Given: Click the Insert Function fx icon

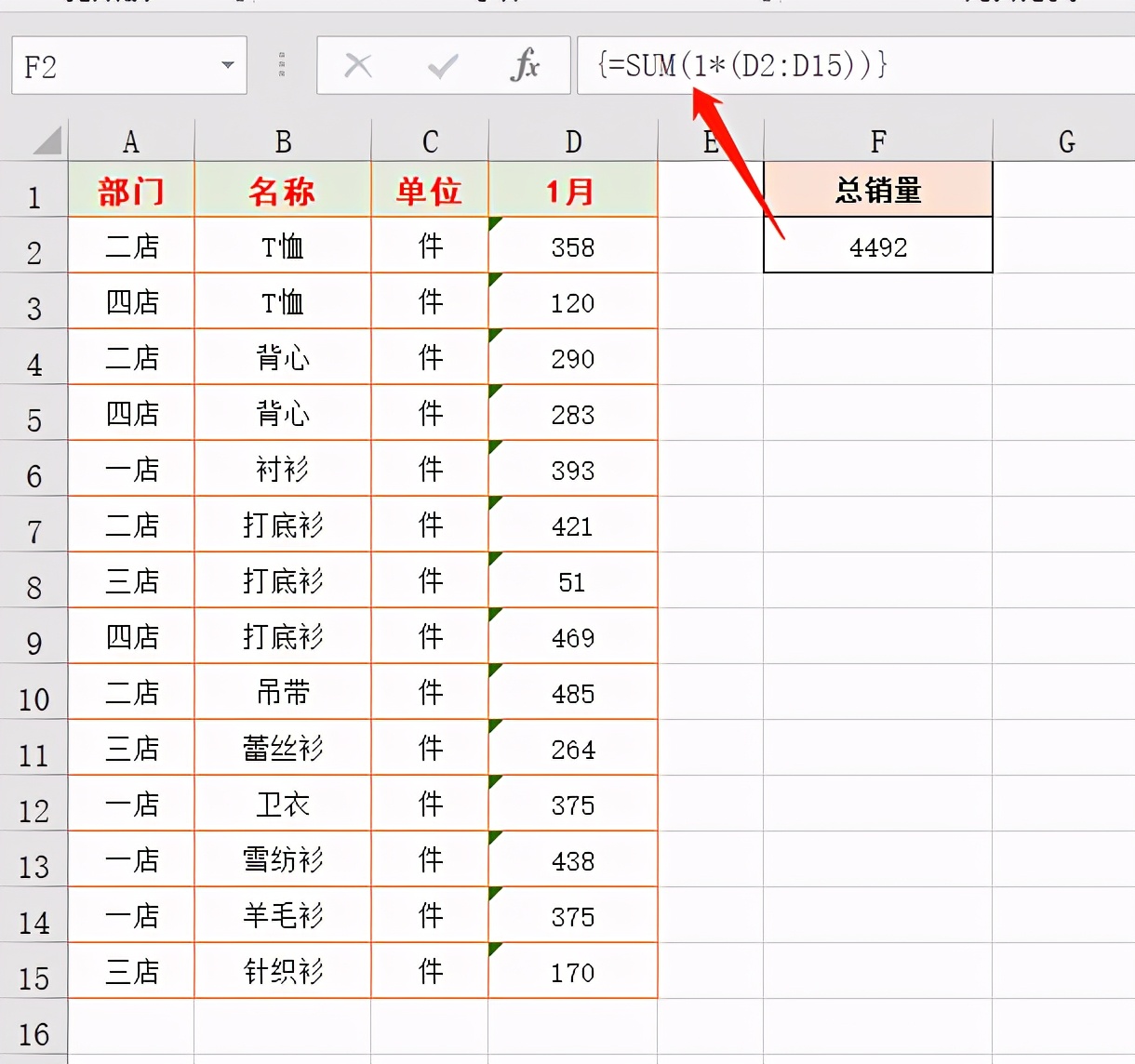Looking at the screenshot, I should 527,65.
